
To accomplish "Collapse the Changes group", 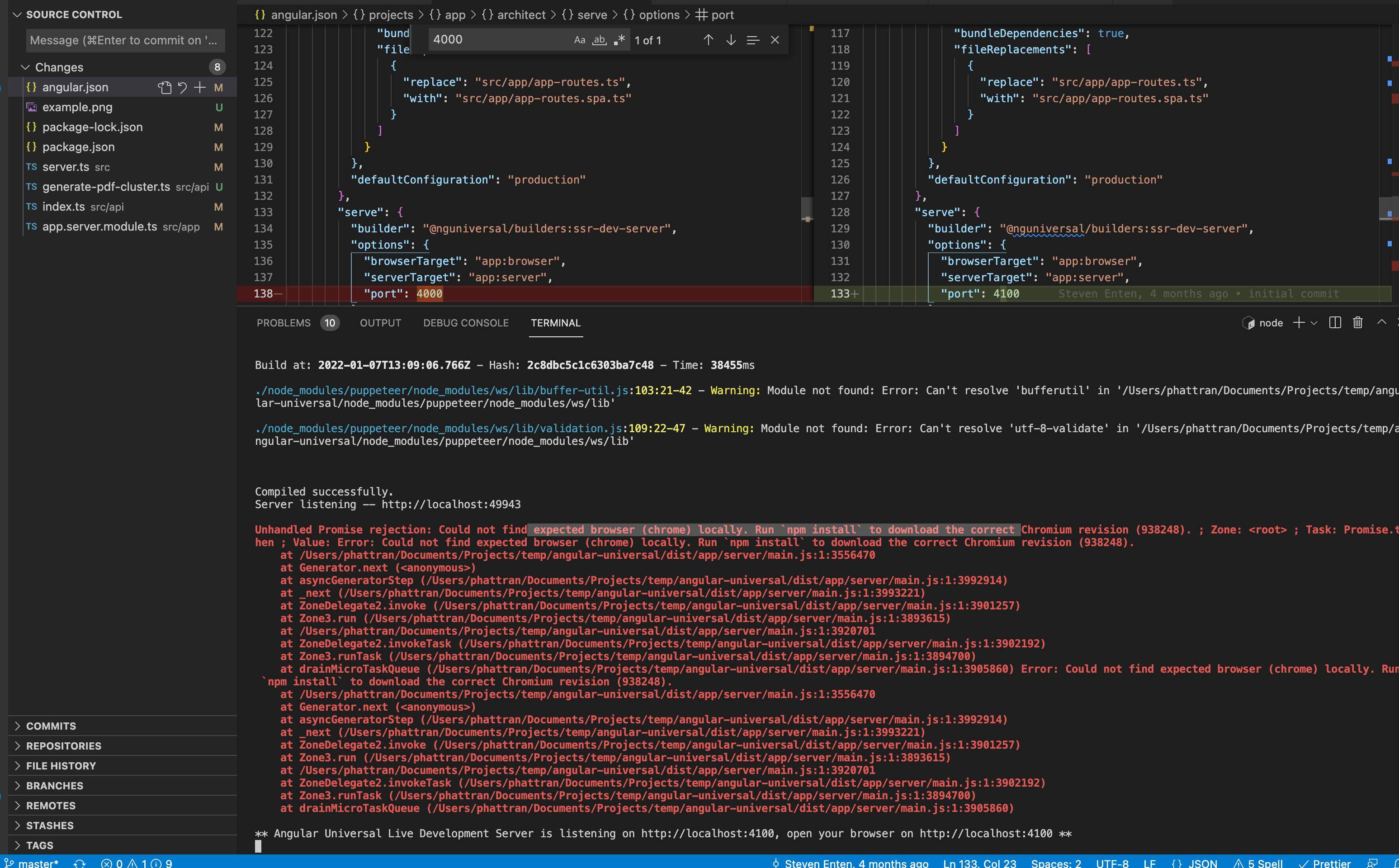I will (x=25, y=67).
